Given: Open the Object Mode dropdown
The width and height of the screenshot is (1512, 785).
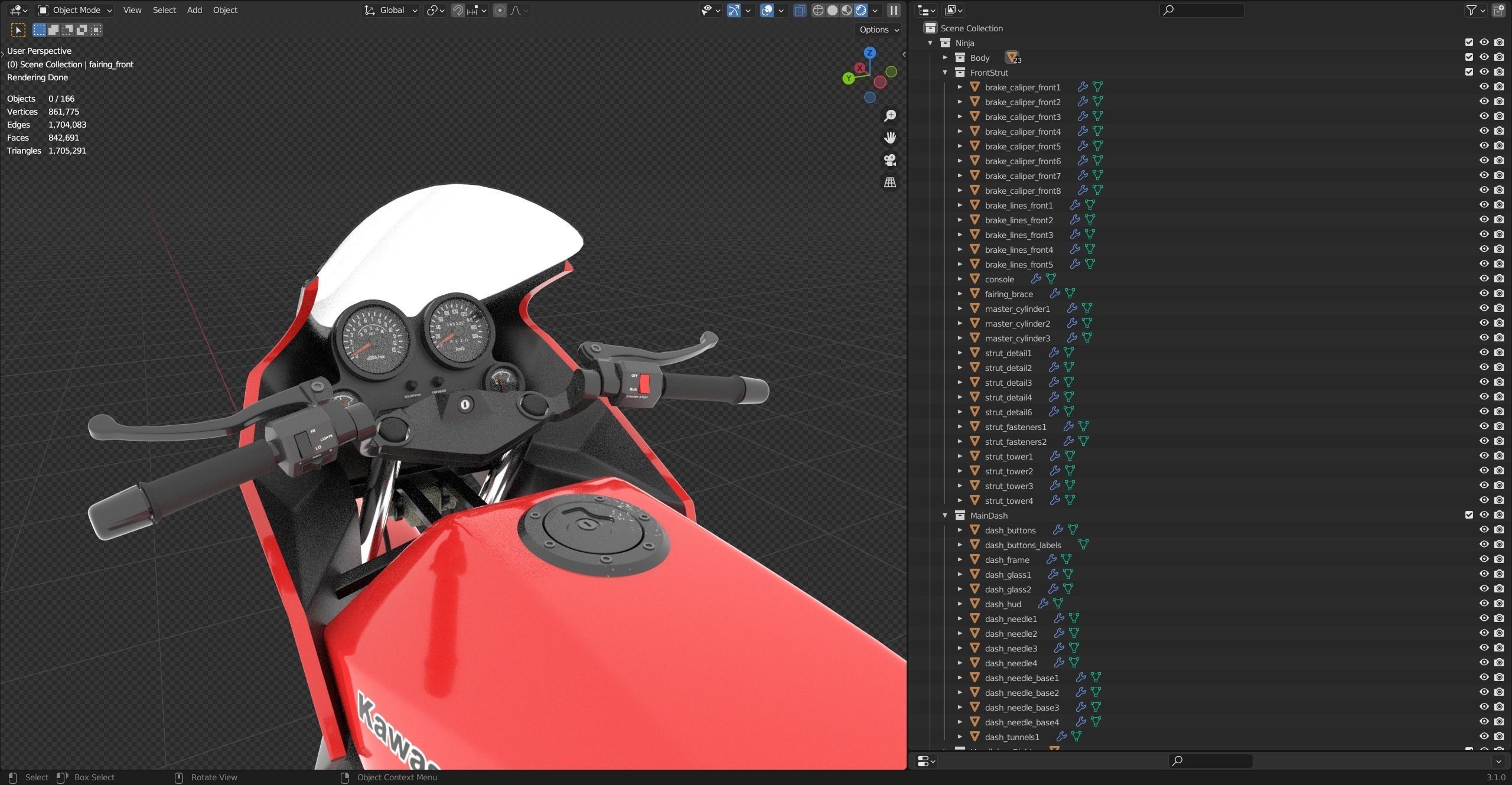Looking at the screenshot, I should click(x=75, y=10).
